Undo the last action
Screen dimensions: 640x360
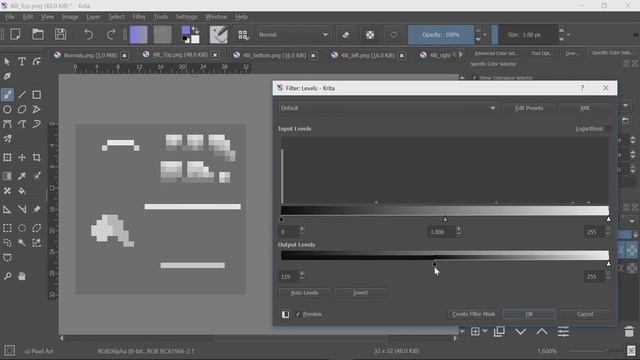pos(88,35)
